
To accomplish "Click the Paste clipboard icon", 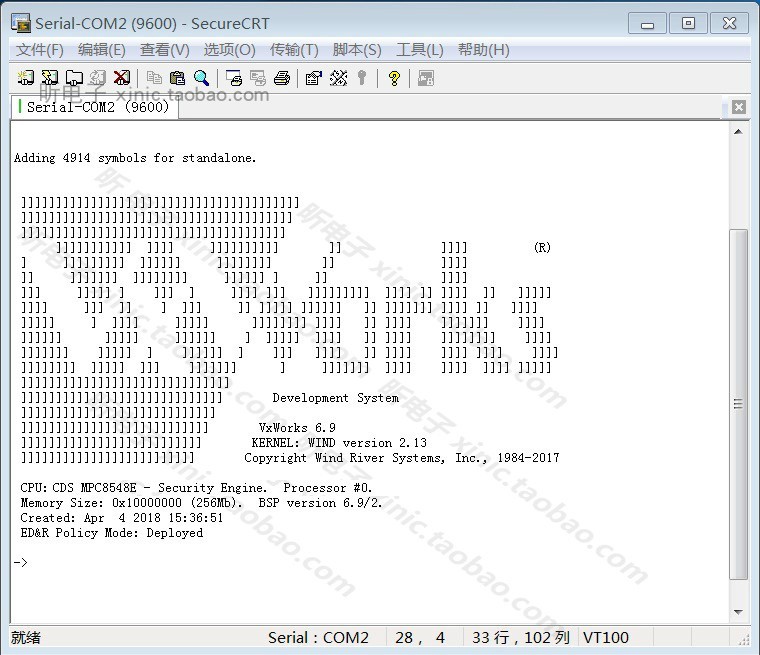I will click(178, 78).
